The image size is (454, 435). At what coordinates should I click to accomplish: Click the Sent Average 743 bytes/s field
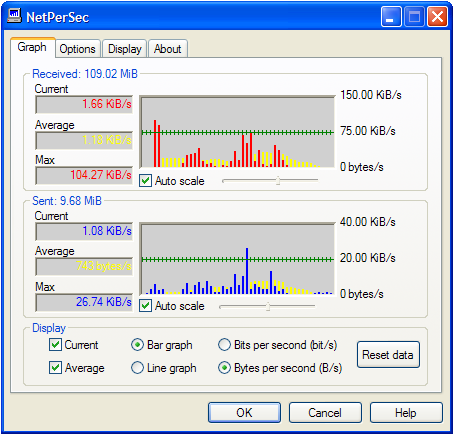(84, 266)
